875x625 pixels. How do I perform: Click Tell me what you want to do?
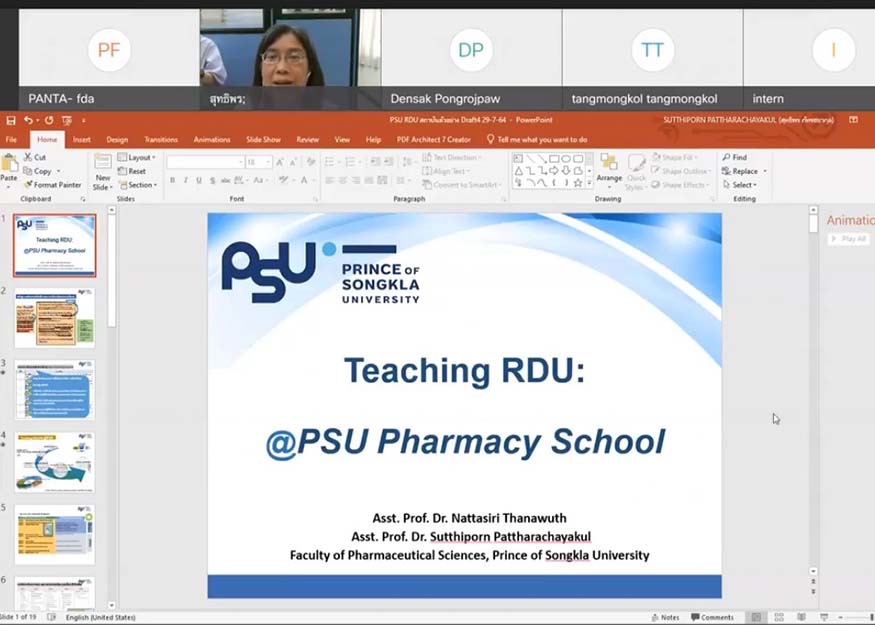pyautogui.click(x=537, y=140)
